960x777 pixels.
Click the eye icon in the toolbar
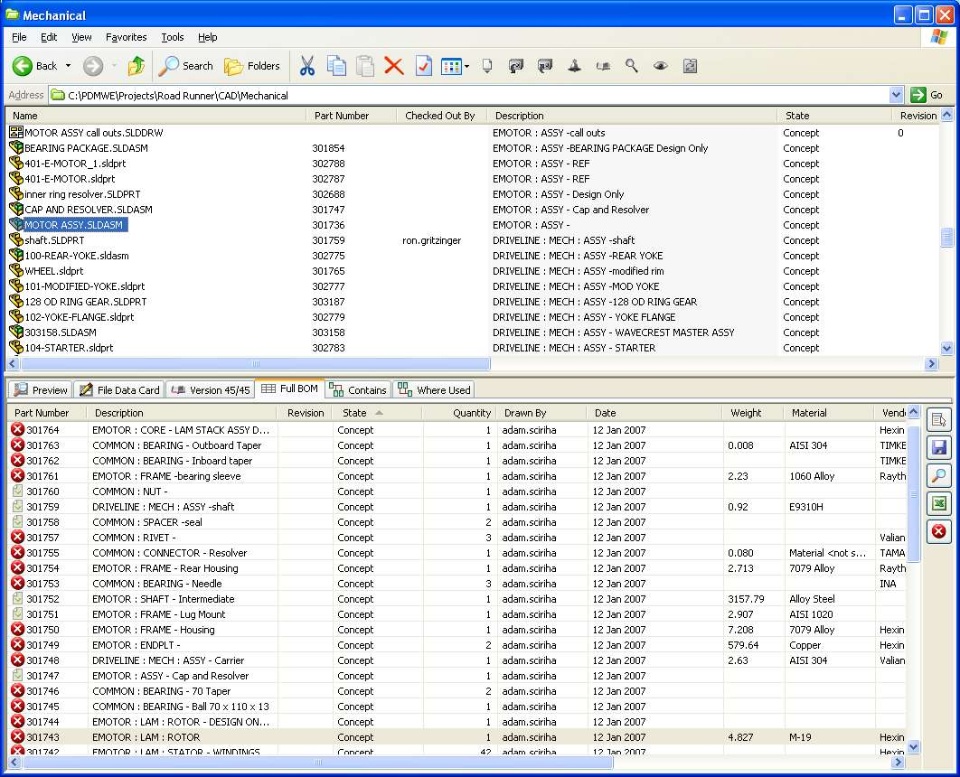click(660, 66)
